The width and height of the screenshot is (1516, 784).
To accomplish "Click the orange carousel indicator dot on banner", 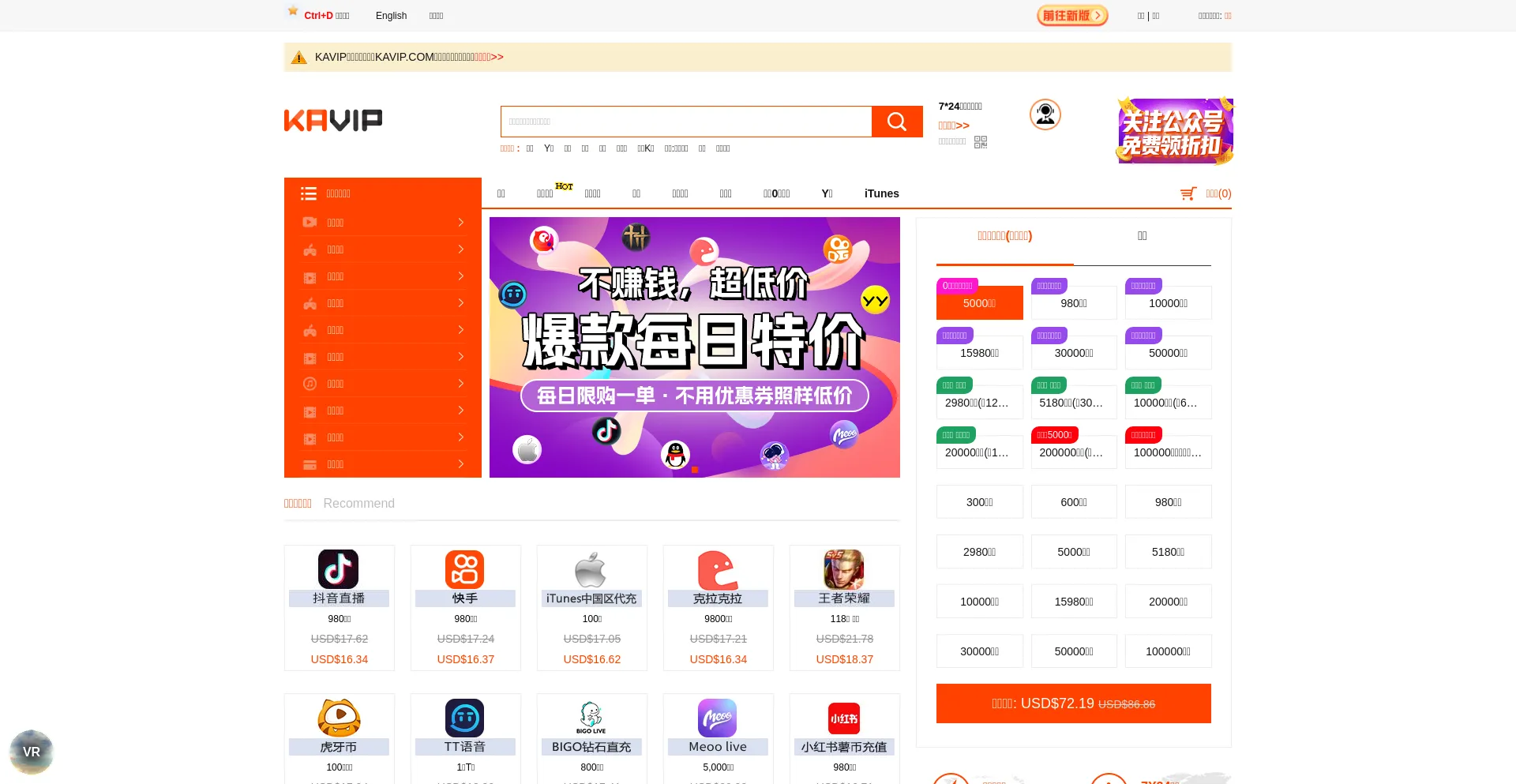I will coord(695,470).
